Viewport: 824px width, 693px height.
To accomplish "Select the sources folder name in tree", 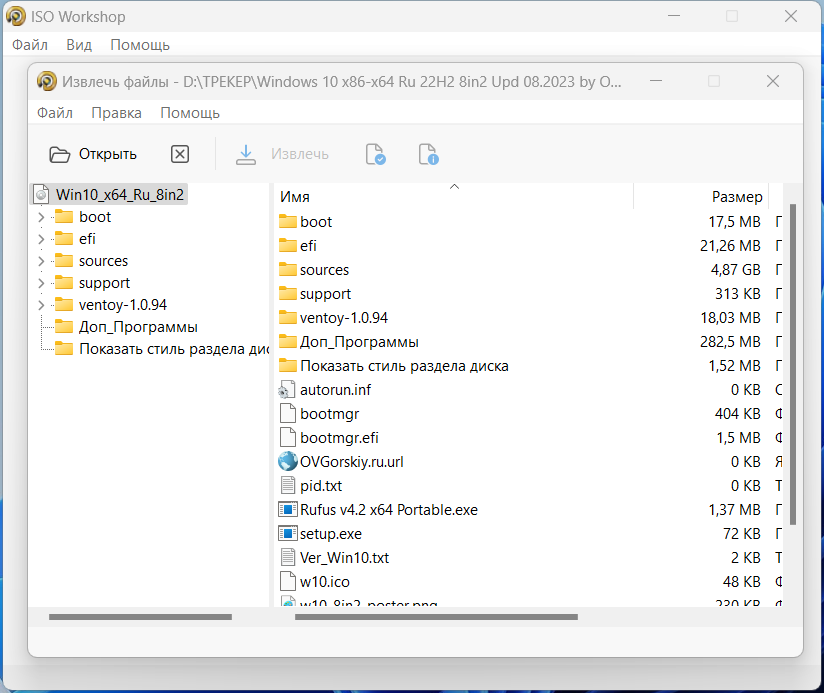I will (104, 261).
